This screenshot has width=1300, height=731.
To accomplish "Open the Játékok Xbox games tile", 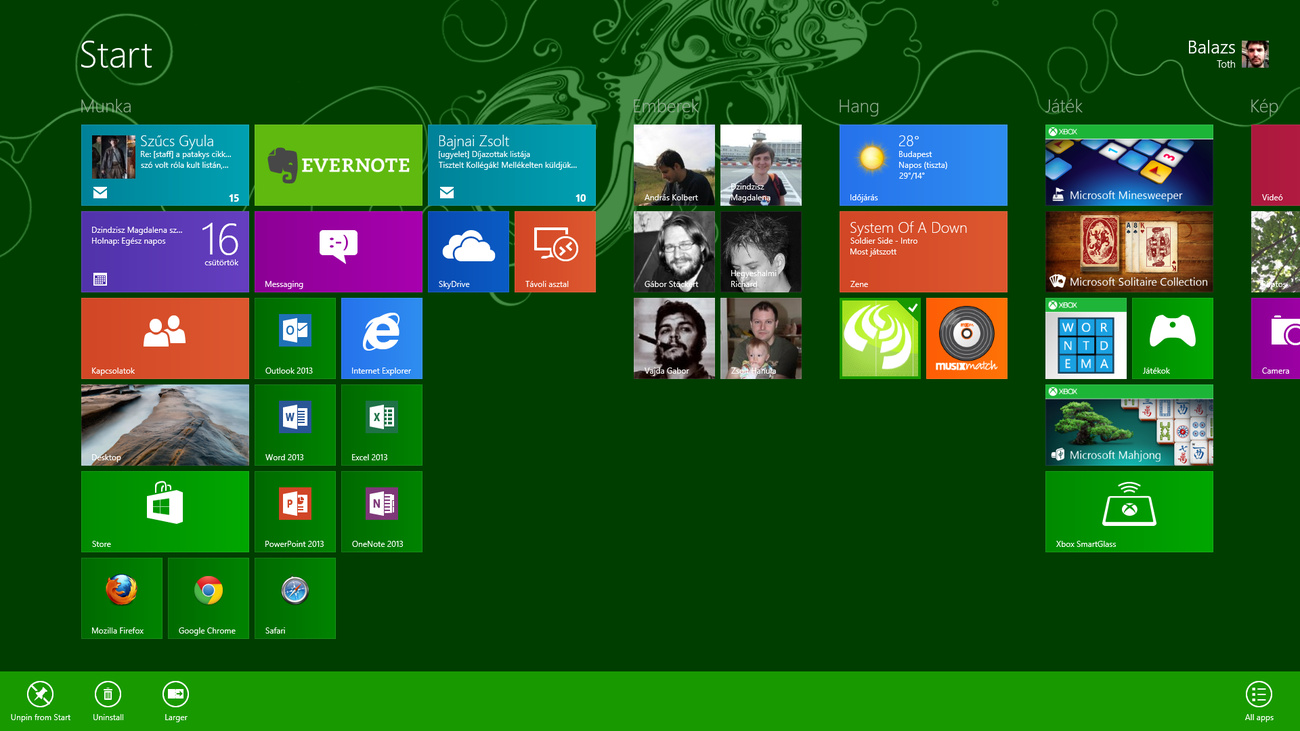I will pos(1172,338).
